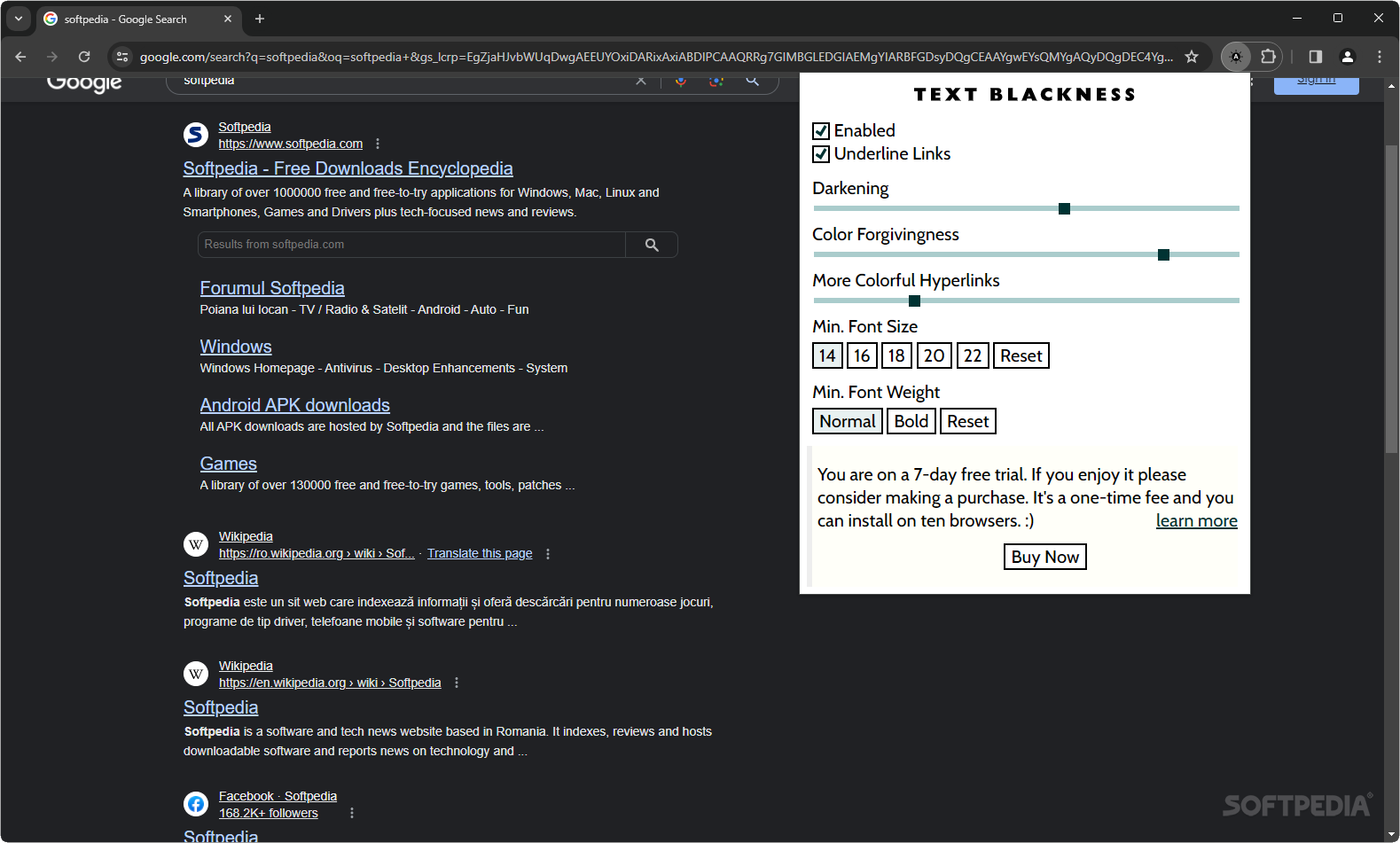Click the browser address bar URL
1400x843 pixels.
[656, 57]
